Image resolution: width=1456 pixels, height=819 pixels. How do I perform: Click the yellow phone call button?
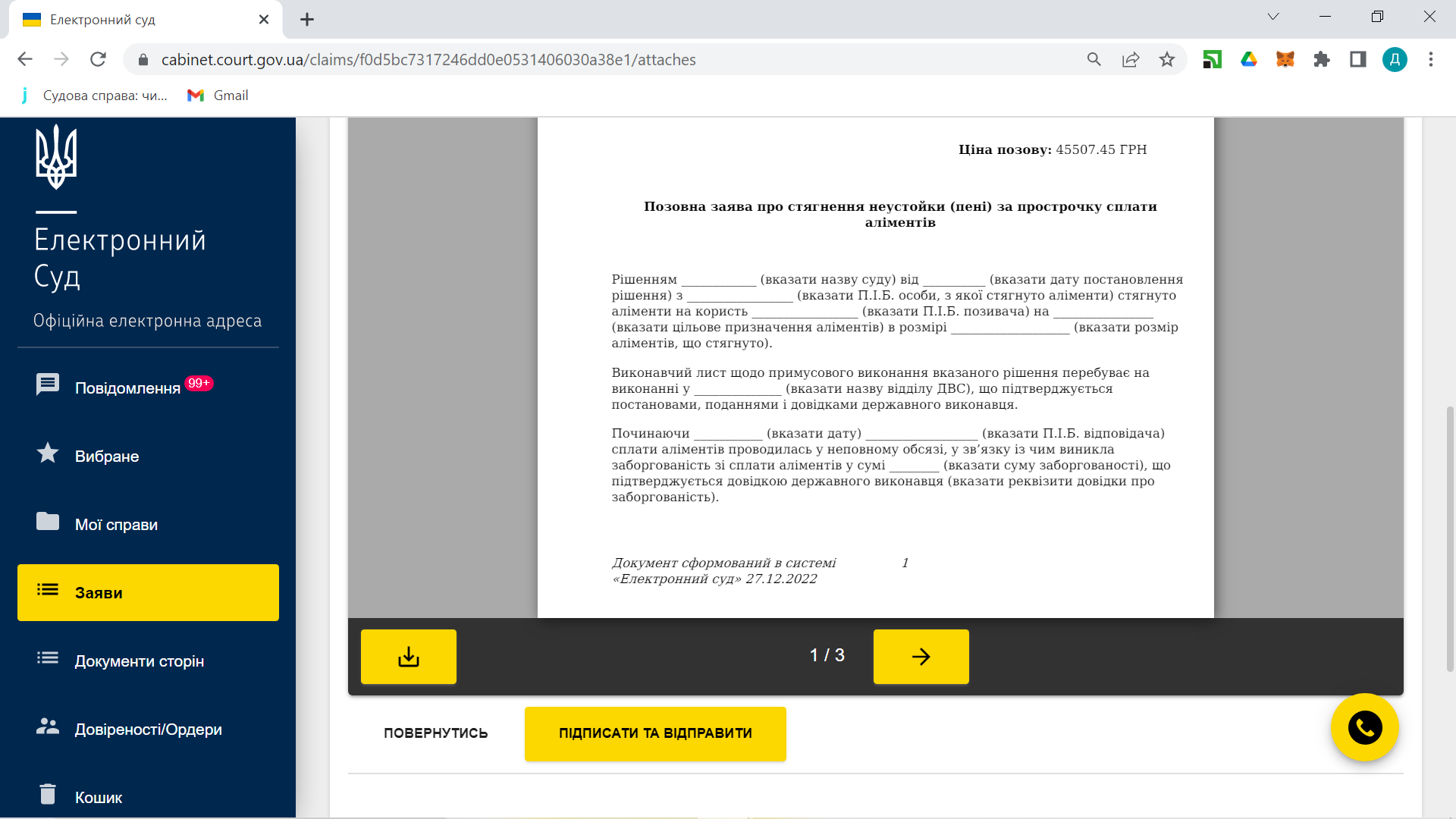(x=1364, y=728)
